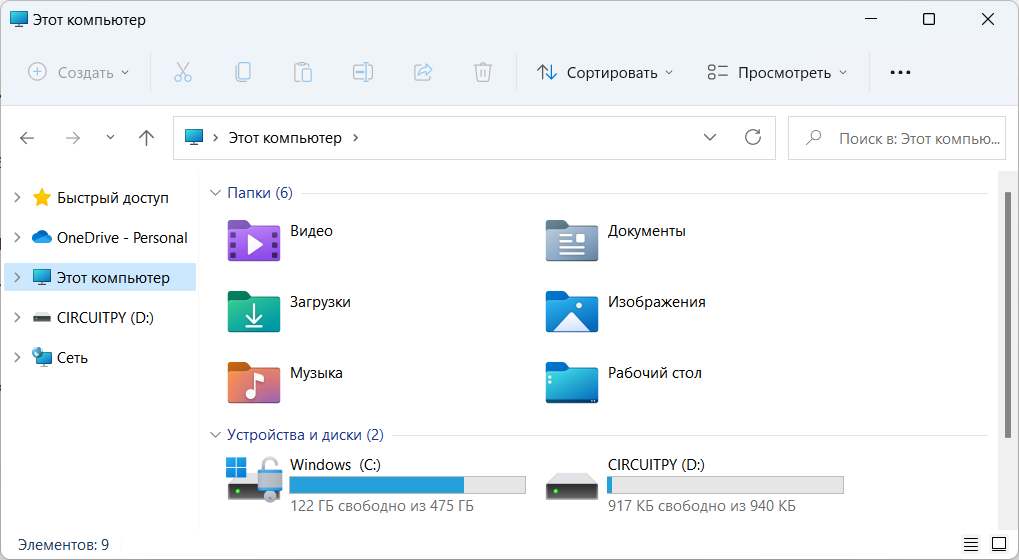
Task: Click the Загрузки folder label
Action: [x=320, y=302]
